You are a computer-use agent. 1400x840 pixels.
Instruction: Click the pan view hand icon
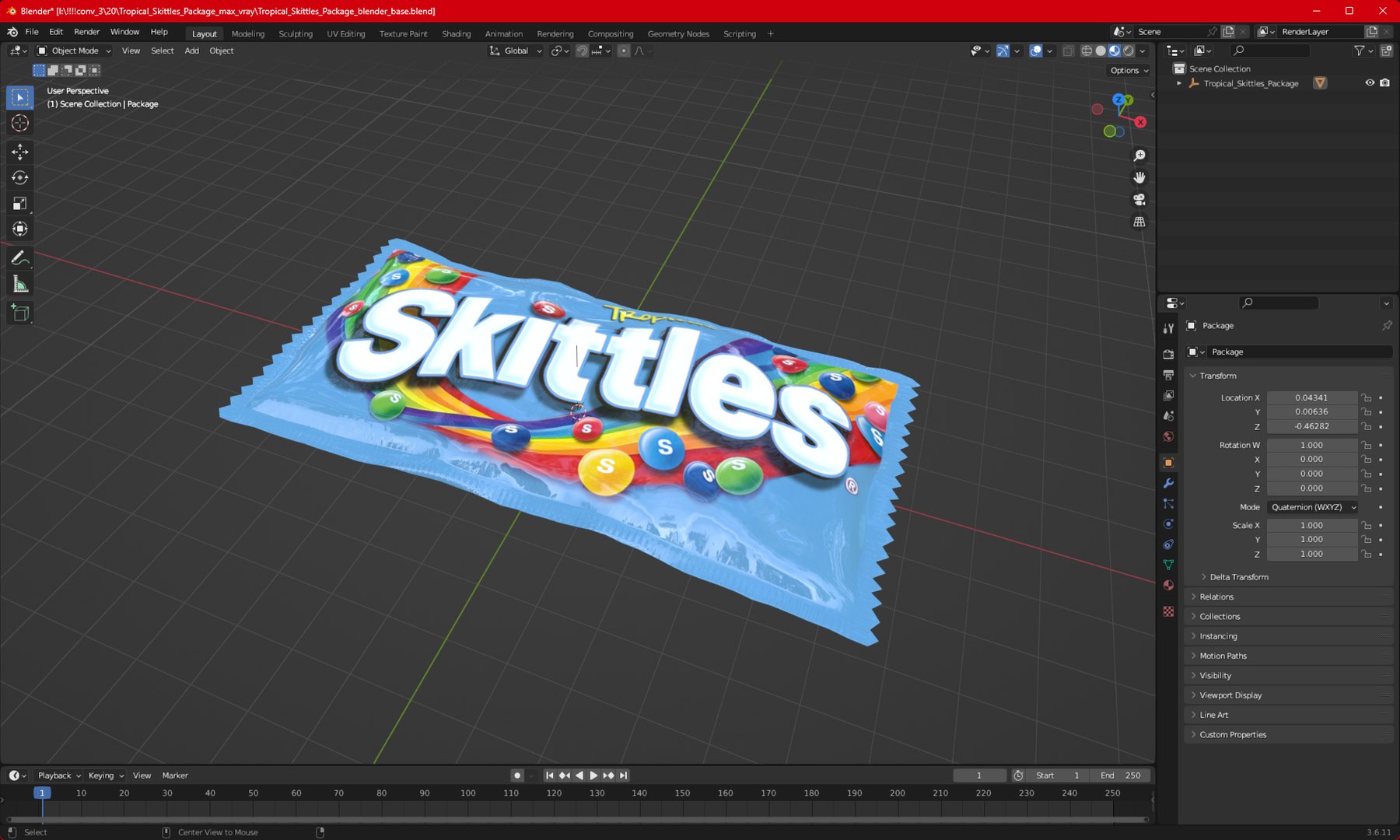[1139, 177]
